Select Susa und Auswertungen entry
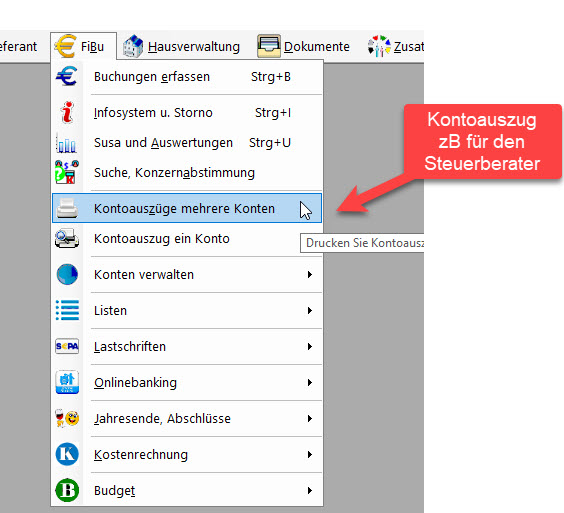The width and height of the screenshot is (564, 513). click(x=187, y=143)
